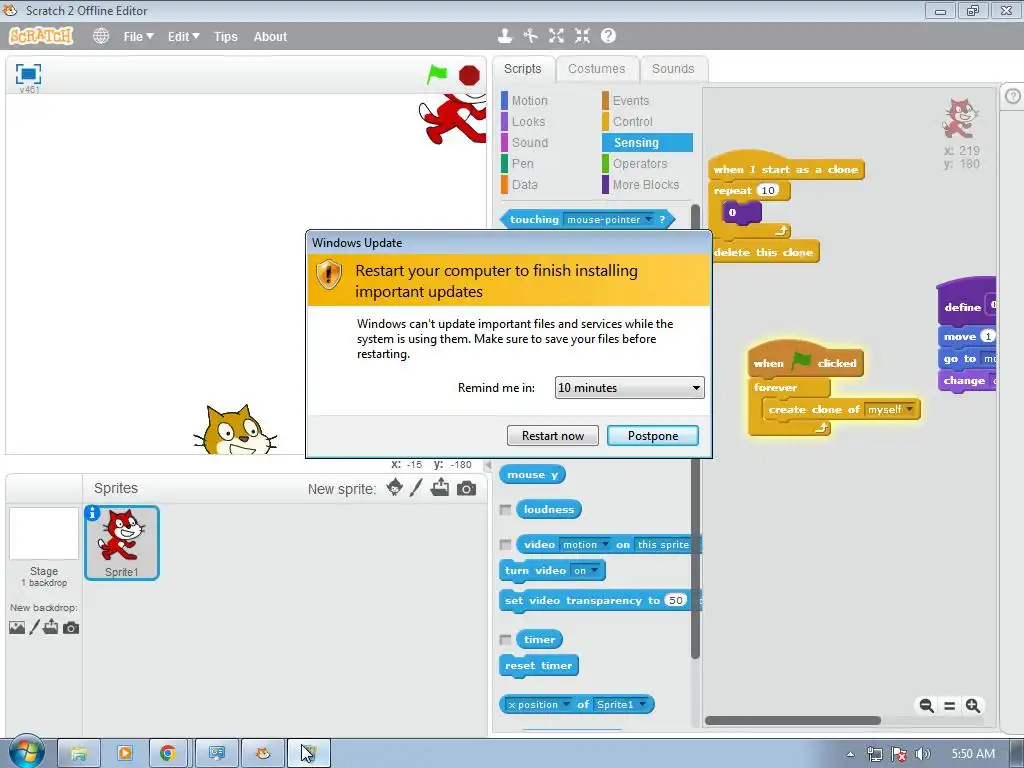Toggle the loudness monitor checkbox

(x=505, y=509)
